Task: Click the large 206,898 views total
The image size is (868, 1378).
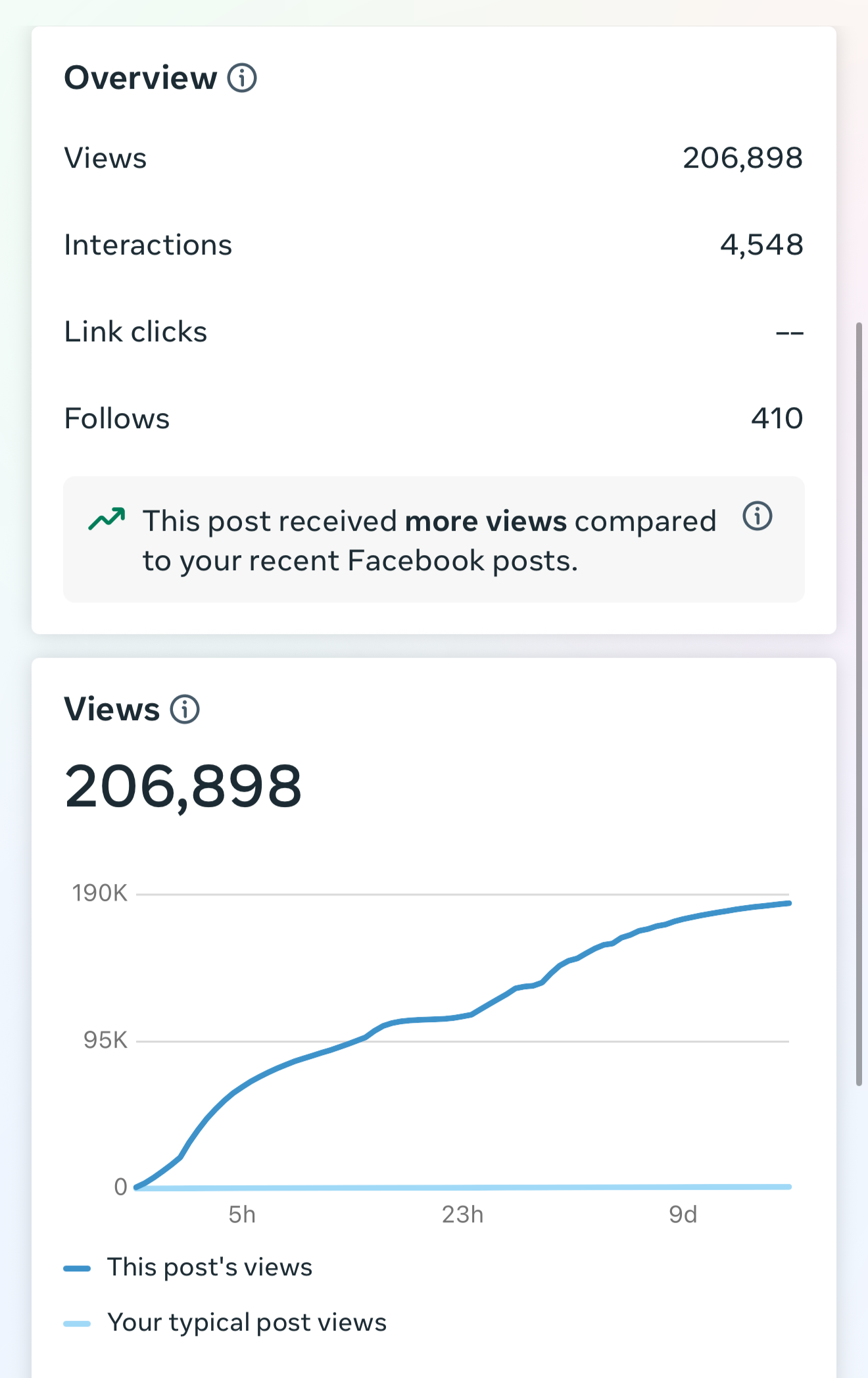Action: pos(183,787)
